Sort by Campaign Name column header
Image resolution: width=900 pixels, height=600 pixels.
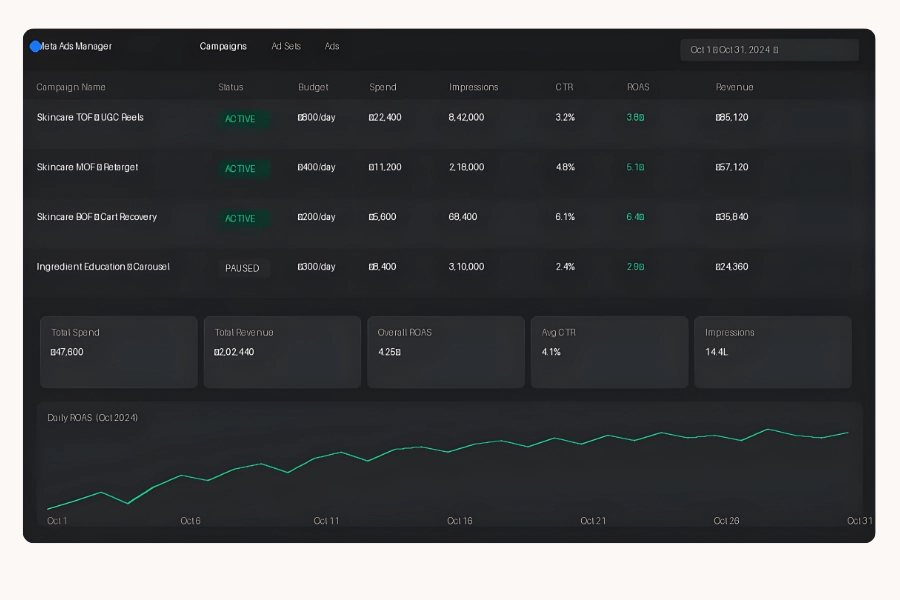click(71, 87)
